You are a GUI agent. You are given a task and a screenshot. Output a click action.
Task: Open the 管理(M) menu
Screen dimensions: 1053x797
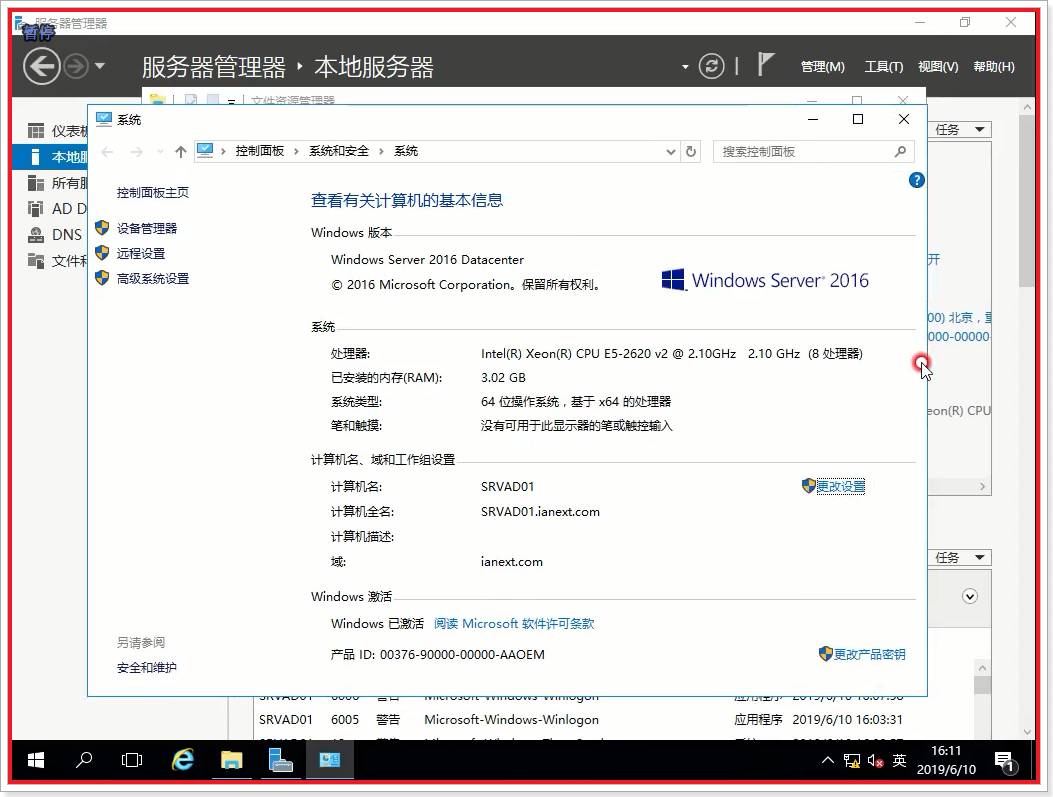823,66
